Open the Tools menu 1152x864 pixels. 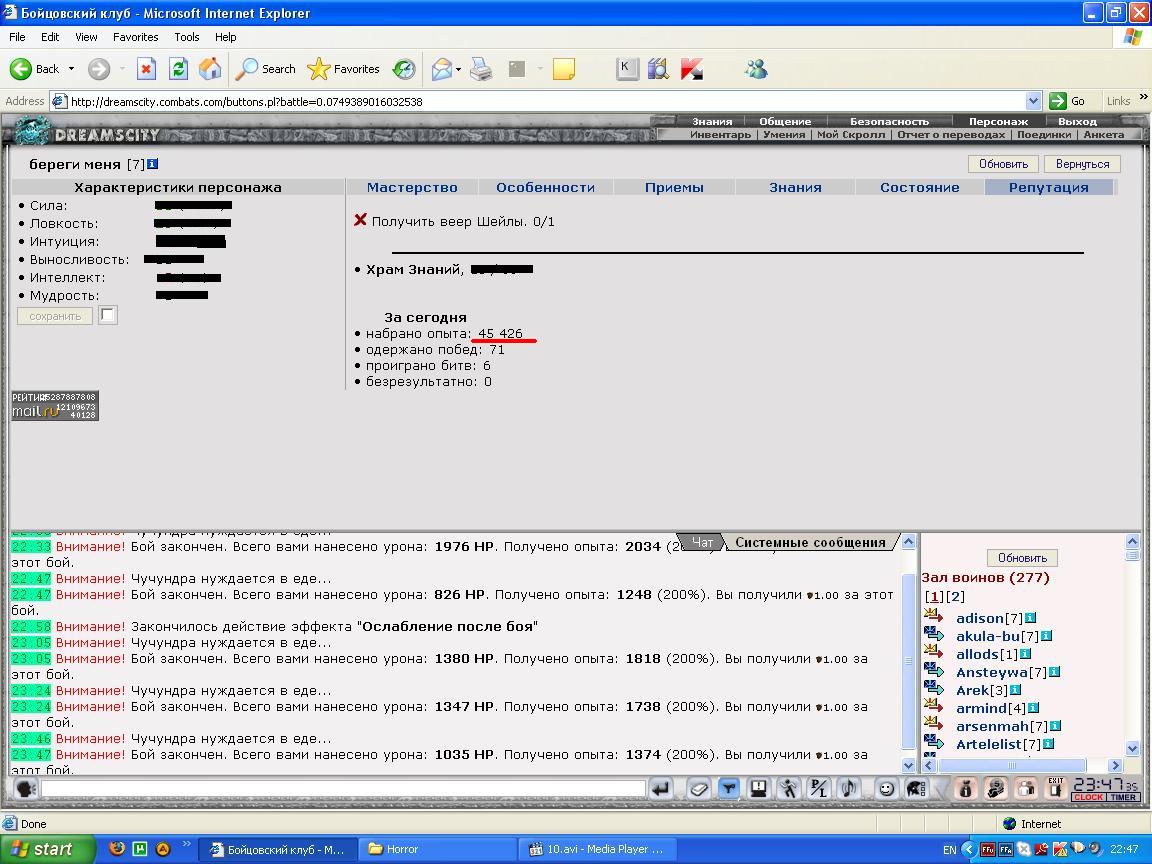point(187,37)
